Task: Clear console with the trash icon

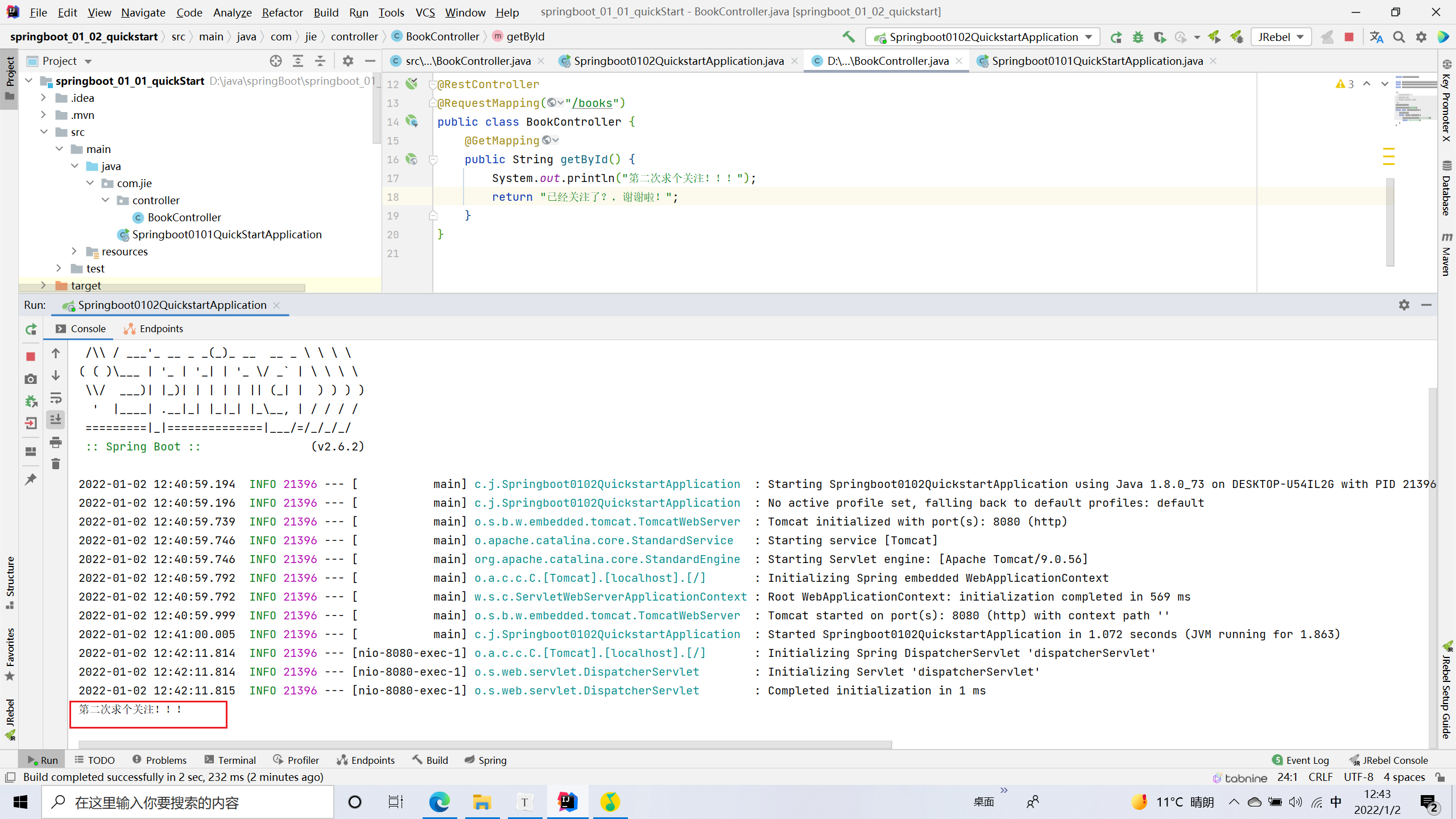Action: pyautogui.click(x=56, y=464)
